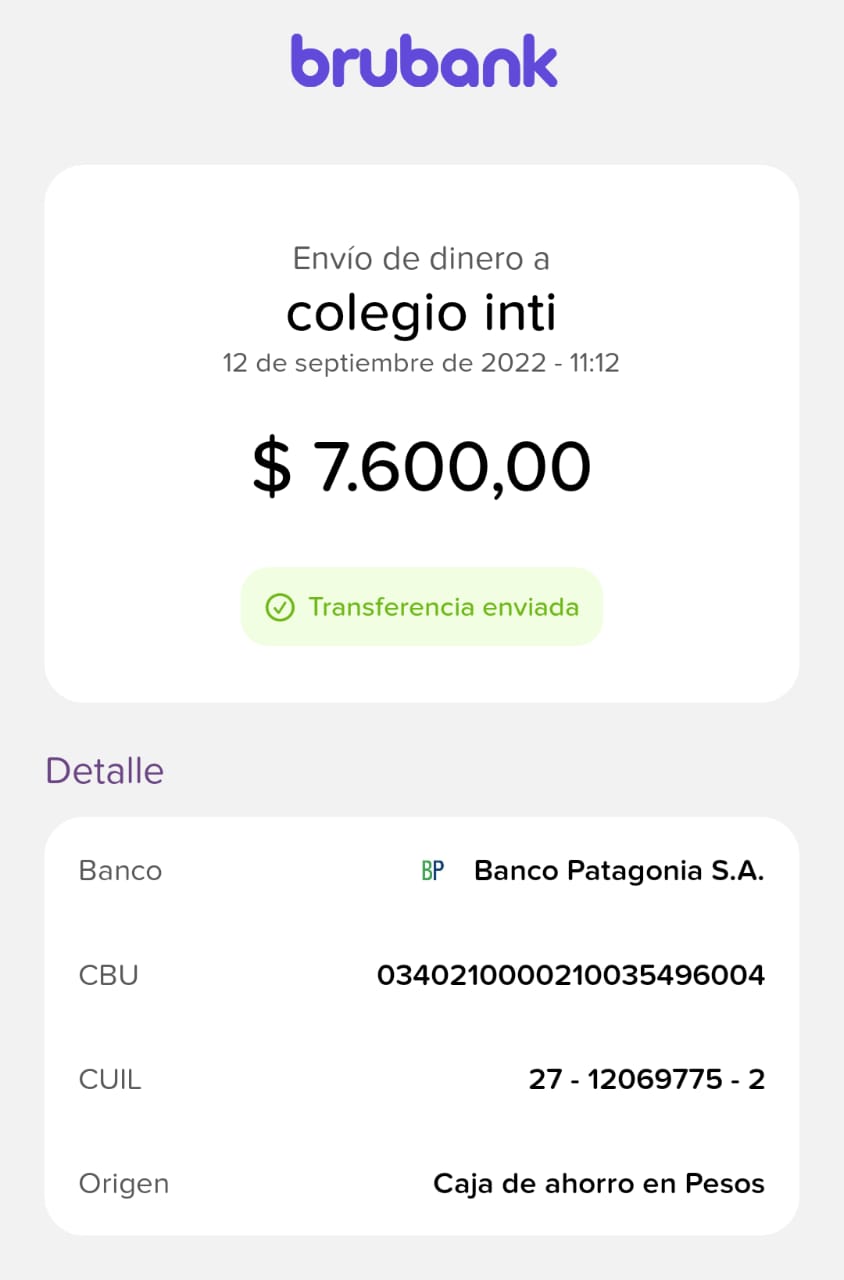Screen dimensions: 844x1280
Task: Click the 'Detalle' section heading
Action: click(x=105, y=771)
